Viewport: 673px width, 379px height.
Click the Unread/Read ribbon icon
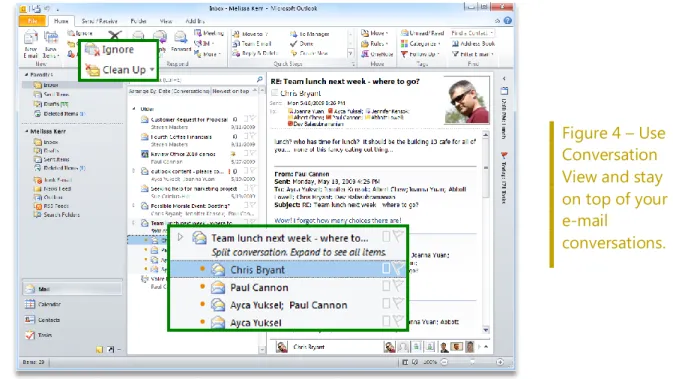pos(404,33)
